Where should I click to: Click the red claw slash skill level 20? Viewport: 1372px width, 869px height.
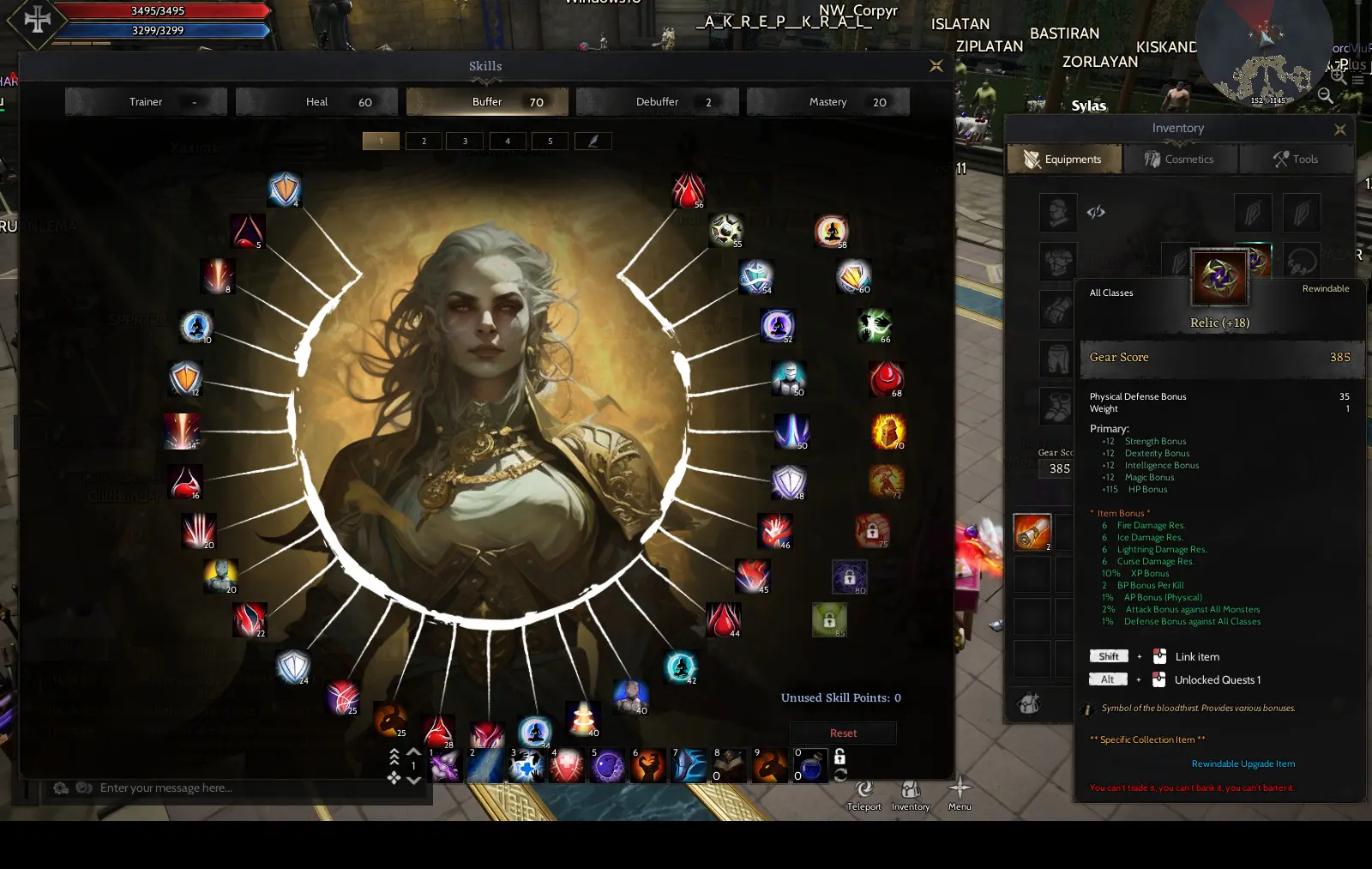[199, 532]
